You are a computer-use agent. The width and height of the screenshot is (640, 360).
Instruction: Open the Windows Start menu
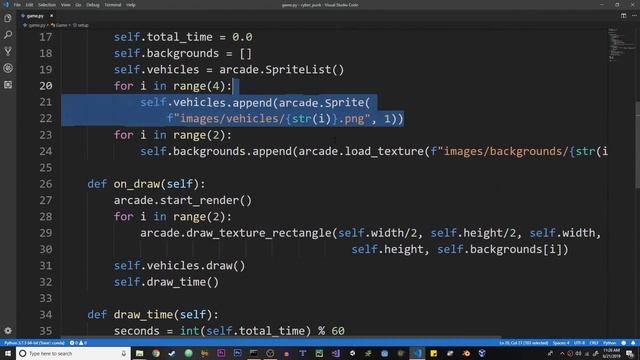(x=8, y=353)
